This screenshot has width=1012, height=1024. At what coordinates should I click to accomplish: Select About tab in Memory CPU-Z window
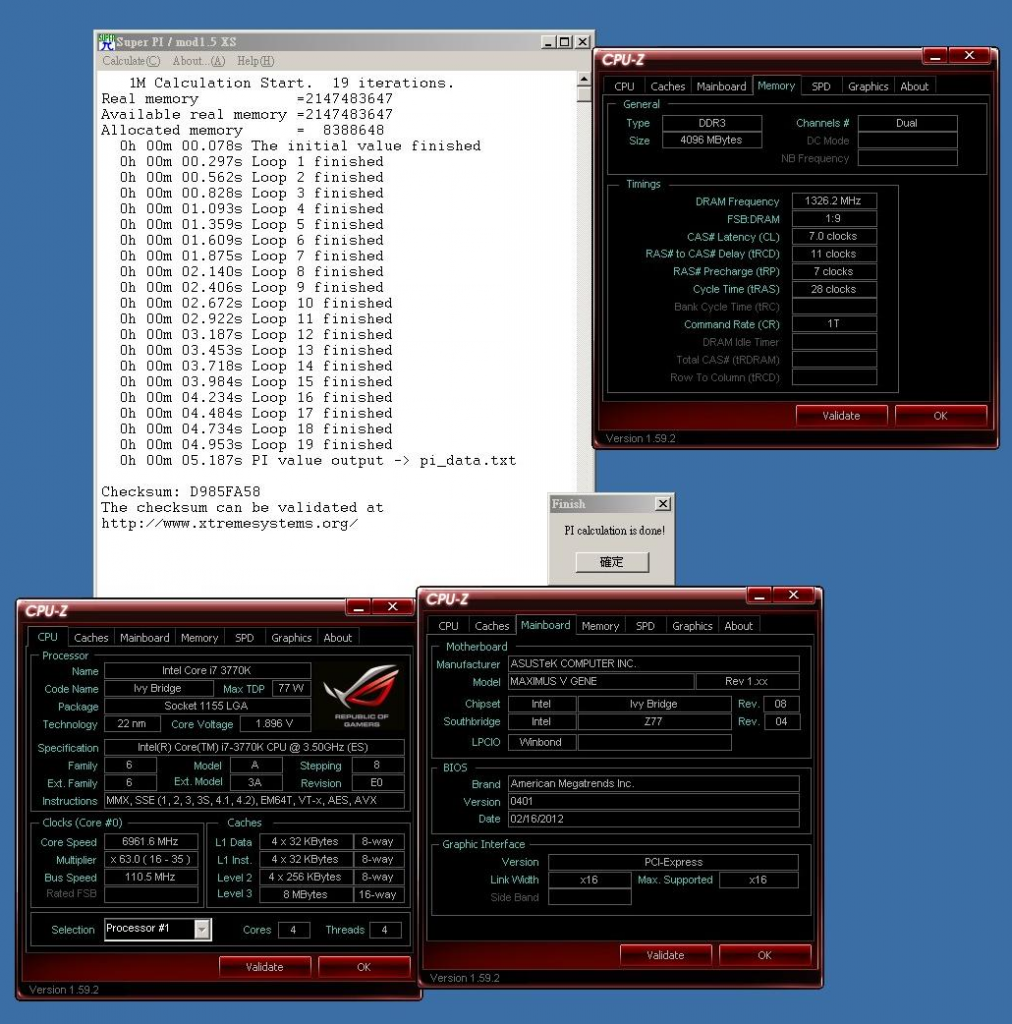pyautogui.click(x=914, y=86)
